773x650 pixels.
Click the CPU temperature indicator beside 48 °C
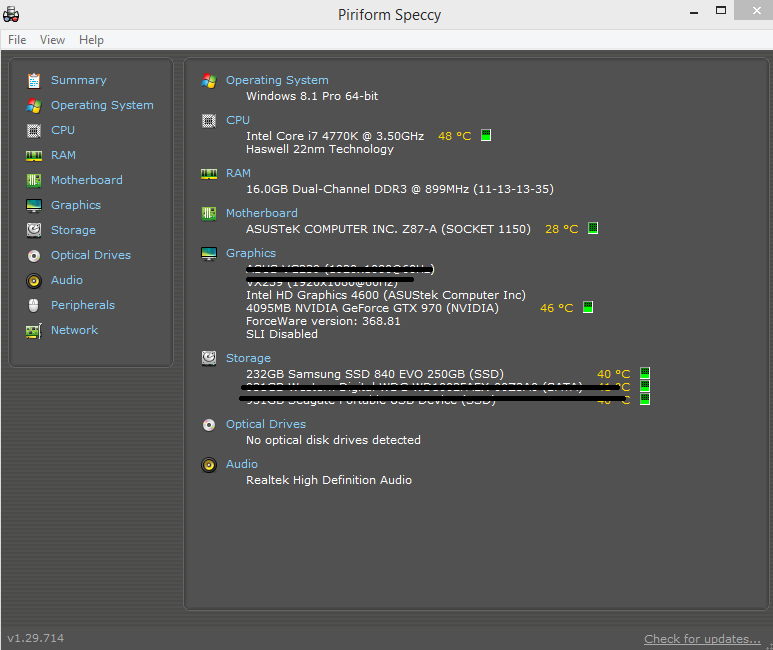coord(486,136)
